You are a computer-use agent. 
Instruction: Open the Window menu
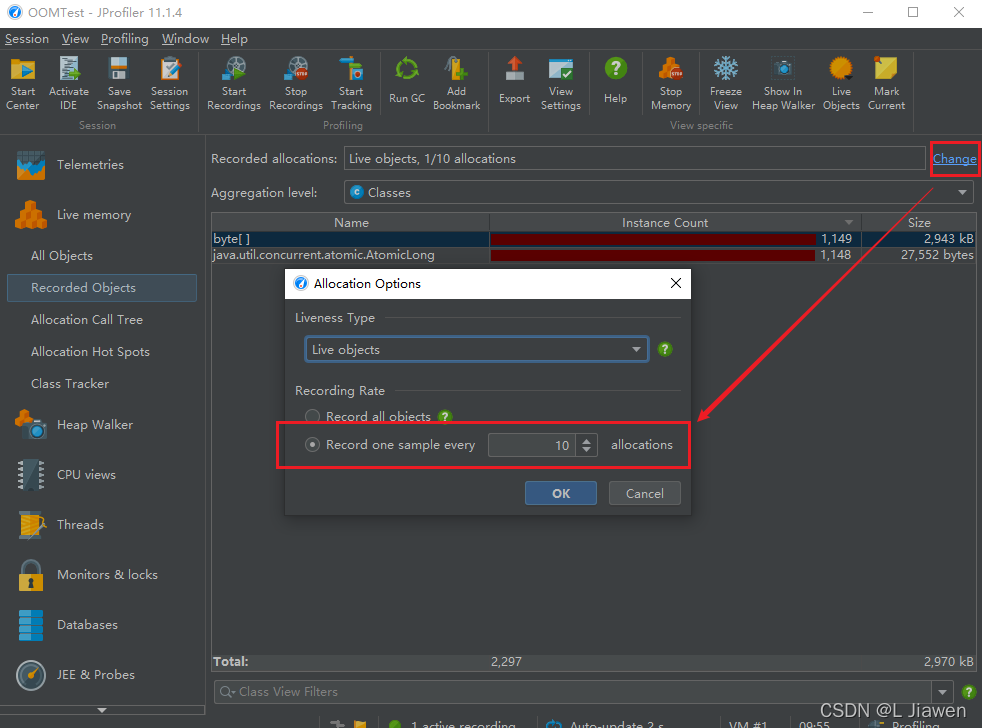click(x=185, y=39)
